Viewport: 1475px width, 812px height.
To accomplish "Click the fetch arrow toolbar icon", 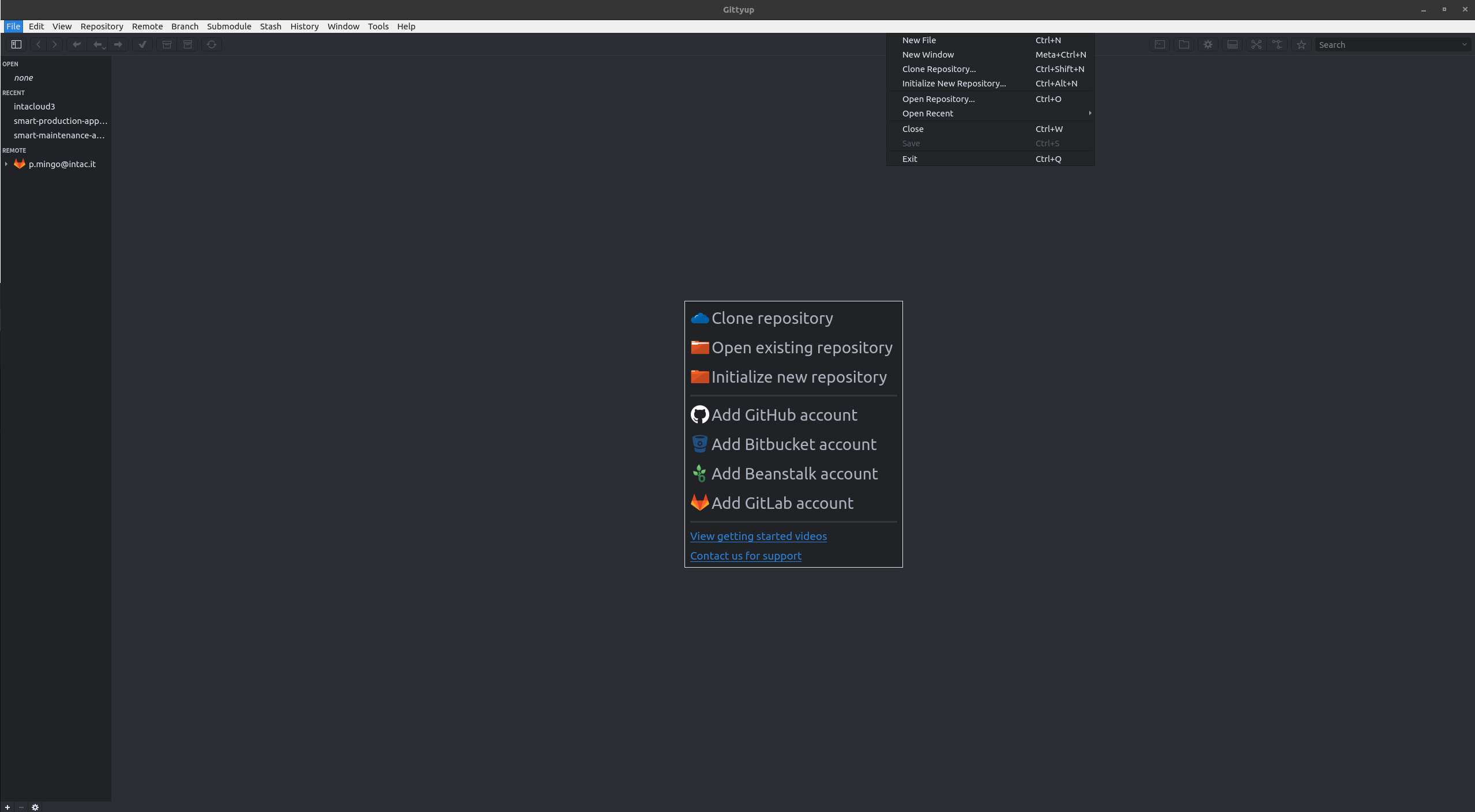I will [77, 44].
